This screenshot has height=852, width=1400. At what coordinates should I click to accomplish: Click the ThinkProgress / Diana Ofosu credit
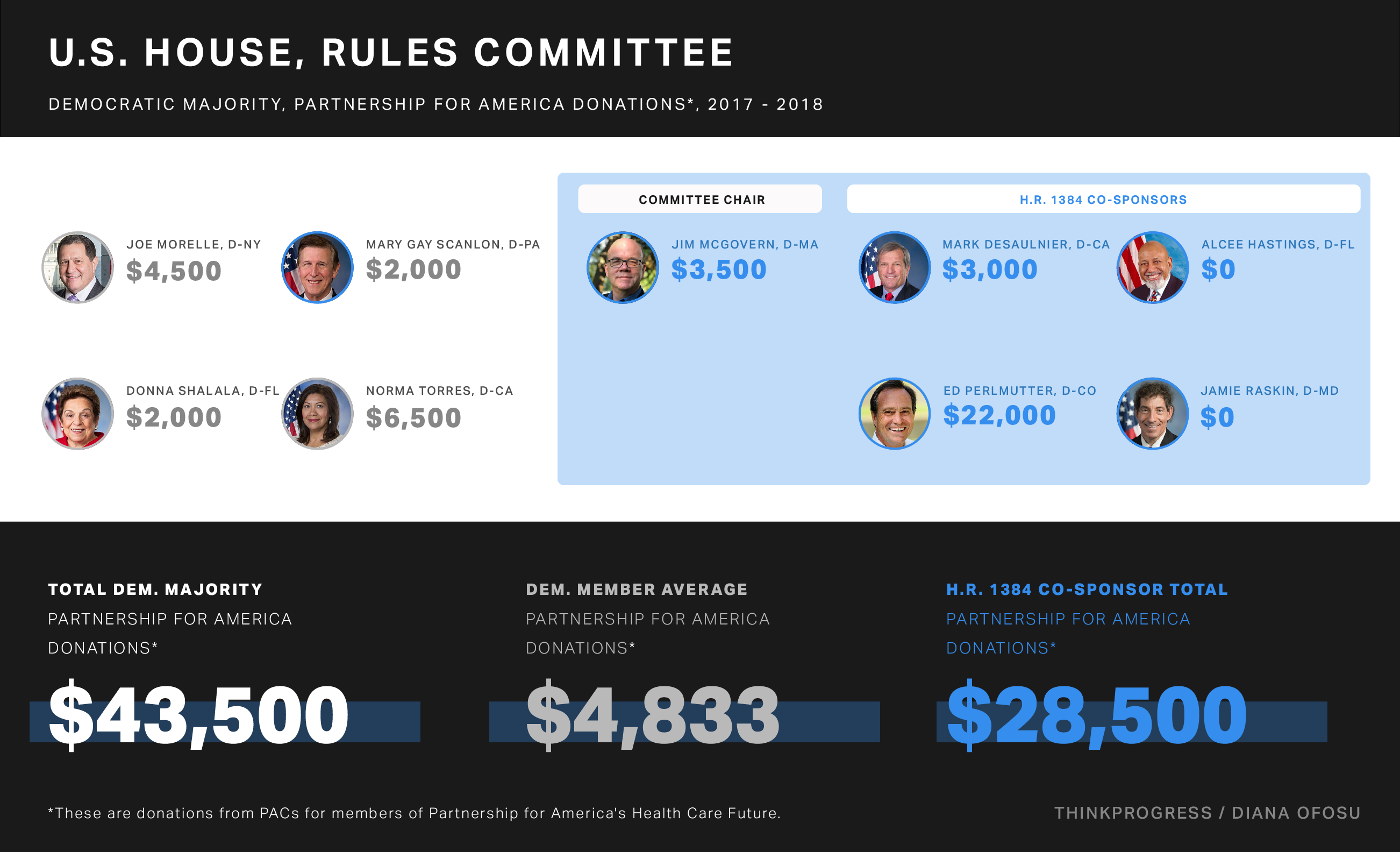(x=1208, y=813)
